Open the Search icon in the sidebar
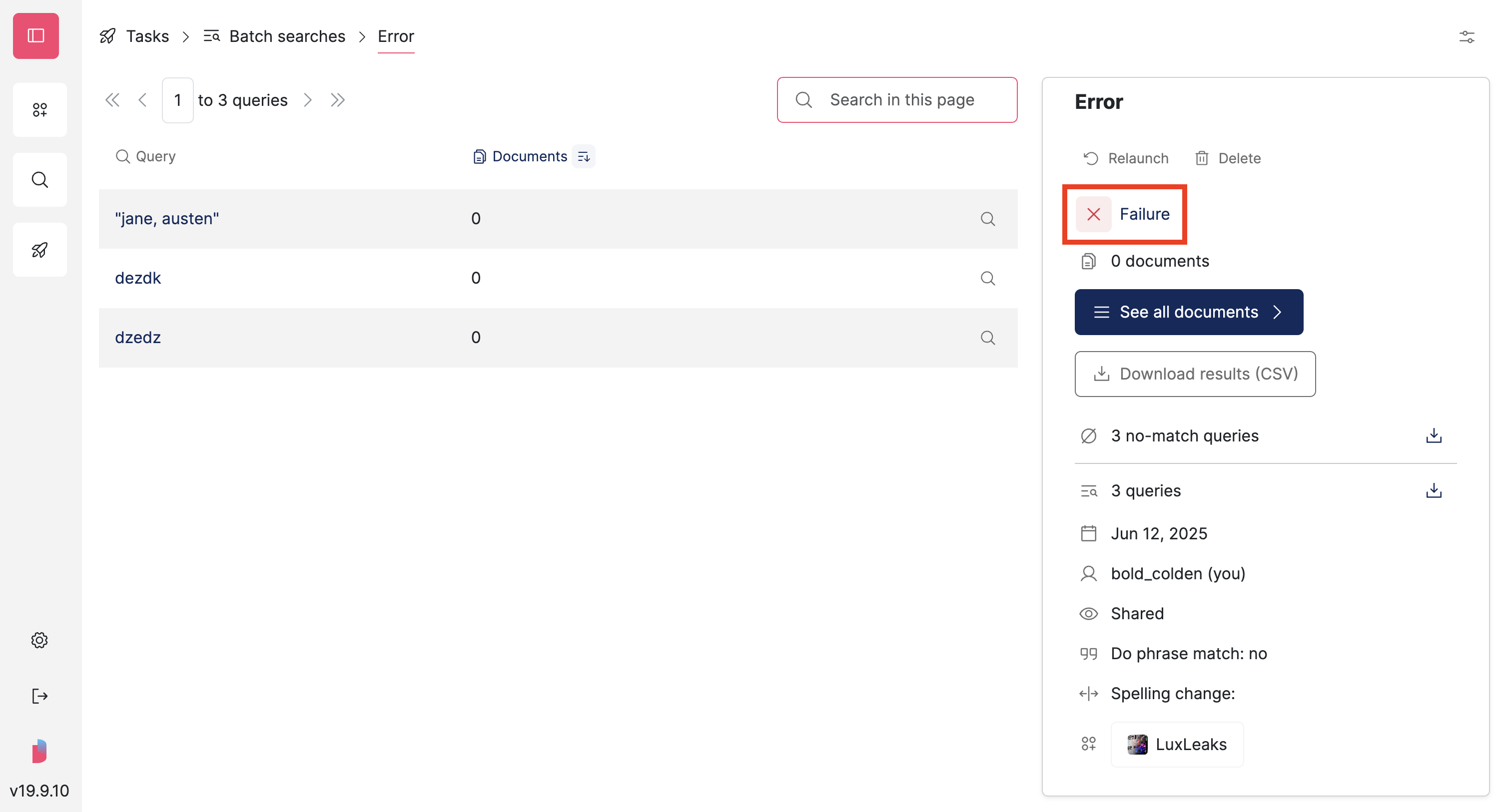The width and height of the screenshot is (1500, 812). [x=39, y=179]
